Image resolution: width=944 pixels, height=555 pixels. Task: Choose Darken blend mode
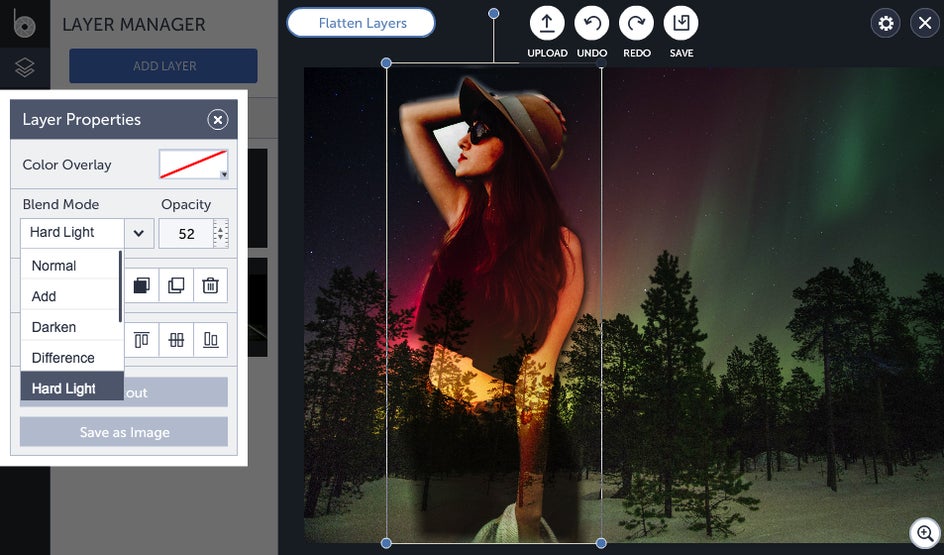click(x=71, y=327)
